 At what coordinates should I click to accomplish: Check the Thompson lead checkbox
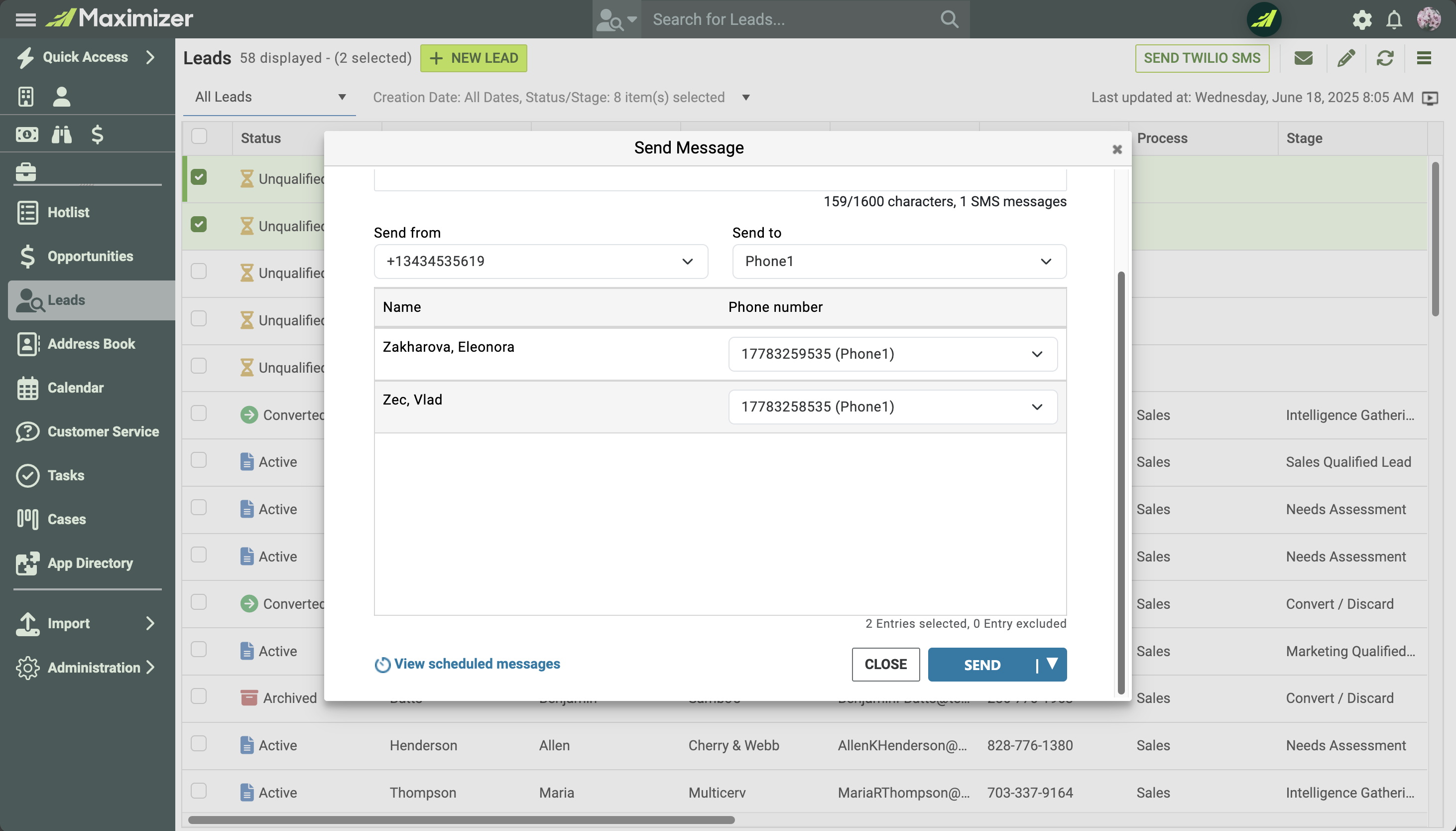coord(199,791)
